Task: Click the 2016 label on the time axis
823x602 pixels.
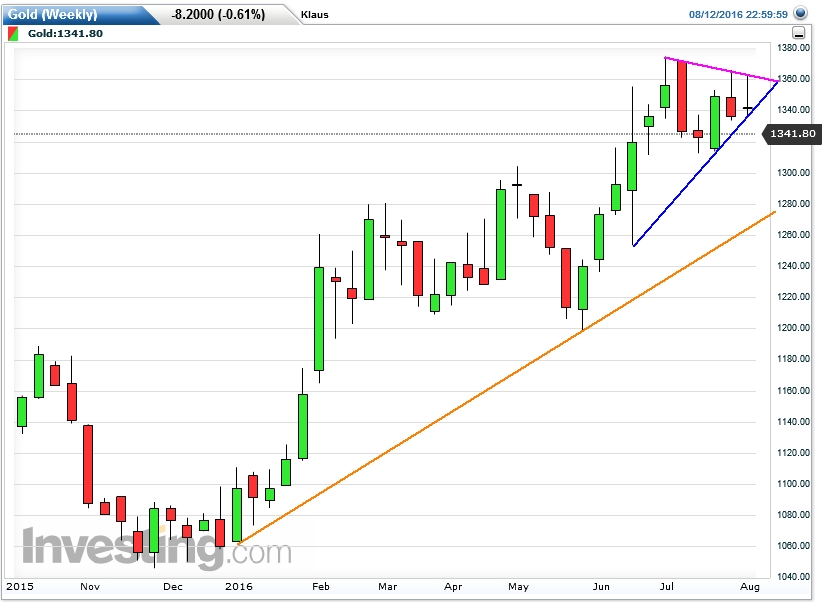Action: coord(238,587)
